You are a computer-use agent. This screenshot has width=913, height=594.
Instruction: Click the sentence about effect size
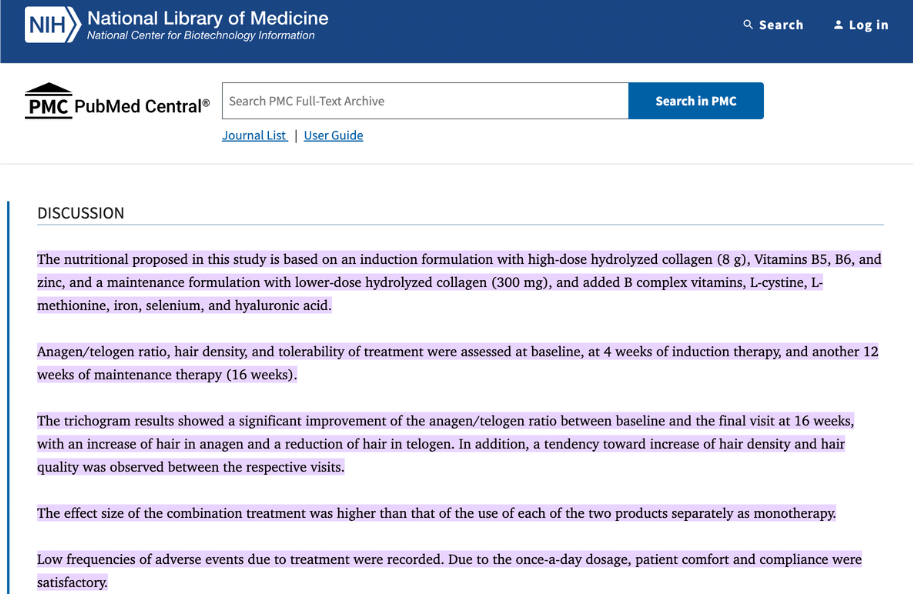pyautogui.click(x=437, y=513)
